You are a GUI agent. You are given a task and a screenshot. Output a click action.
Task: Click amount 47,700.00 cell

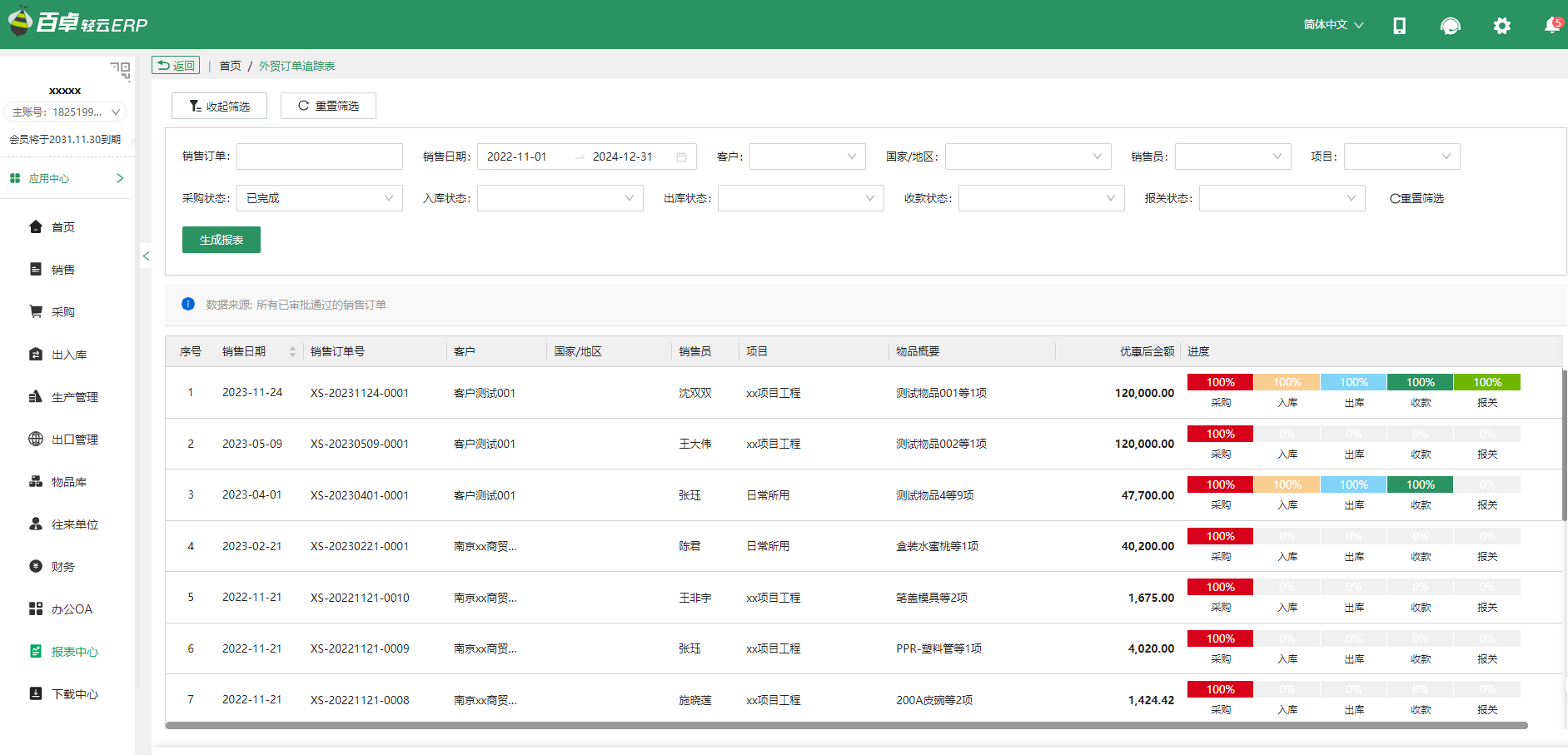(1147, 495)
